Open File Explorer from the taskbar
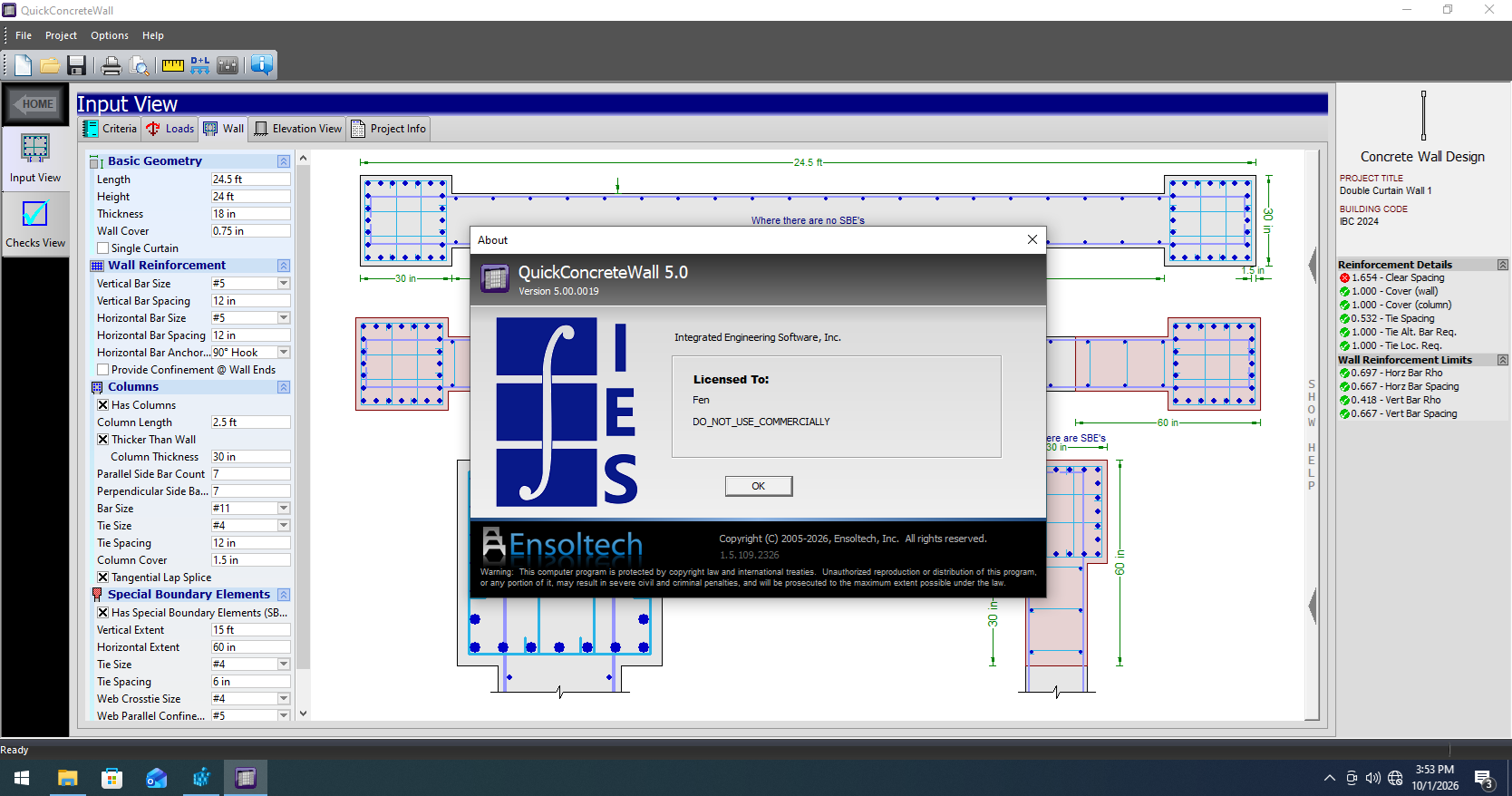 (x=67, y=778)
